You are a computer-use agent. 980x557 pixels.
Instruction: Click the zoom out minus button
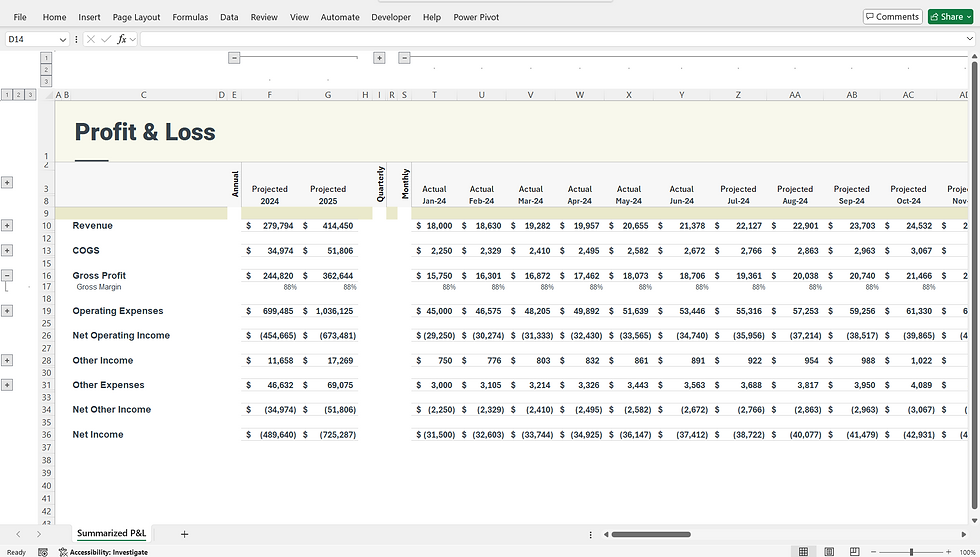click(x=874, y=552)
